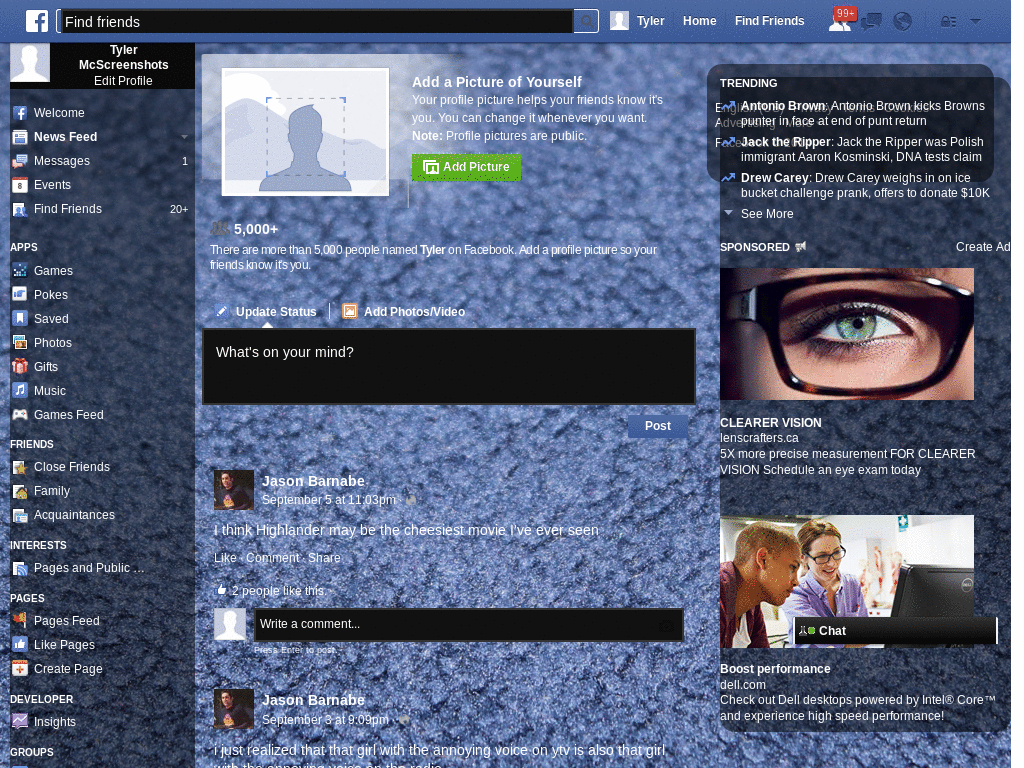Open News Feed icon in sidebar
The image size is (1024, 768).
[x=20, y=137]
